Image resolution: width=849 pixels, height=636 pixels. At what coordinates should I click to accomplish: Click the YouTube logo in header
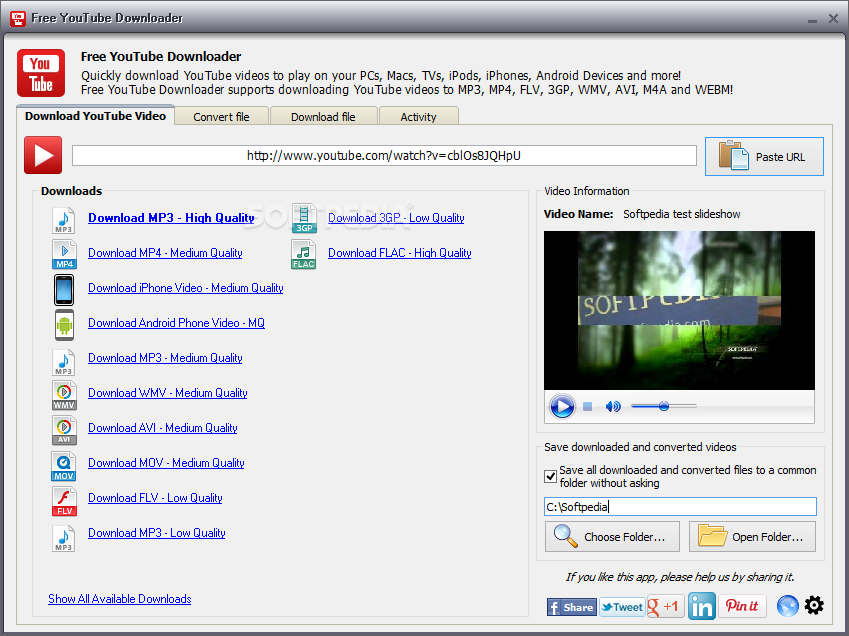pos(41,73)
